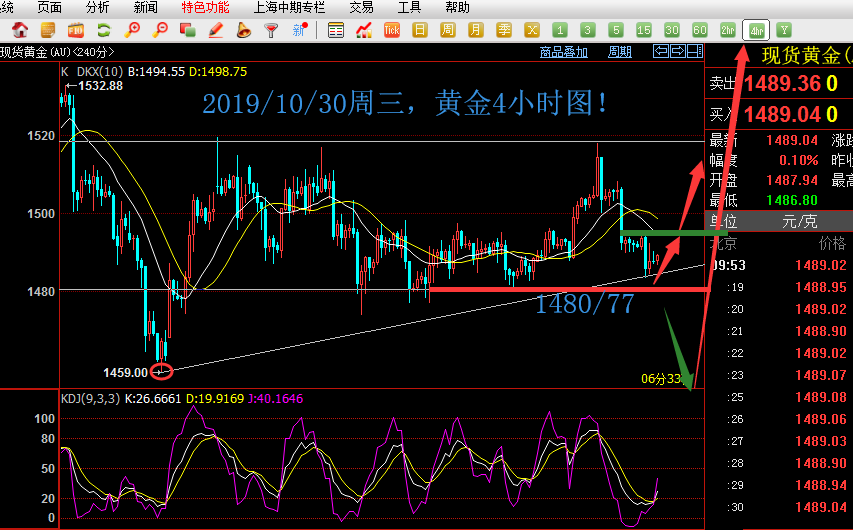The height and width of the screenshot is (530, 853).
Task: Click the 1459.00 low price label
Action: [126, 373]
